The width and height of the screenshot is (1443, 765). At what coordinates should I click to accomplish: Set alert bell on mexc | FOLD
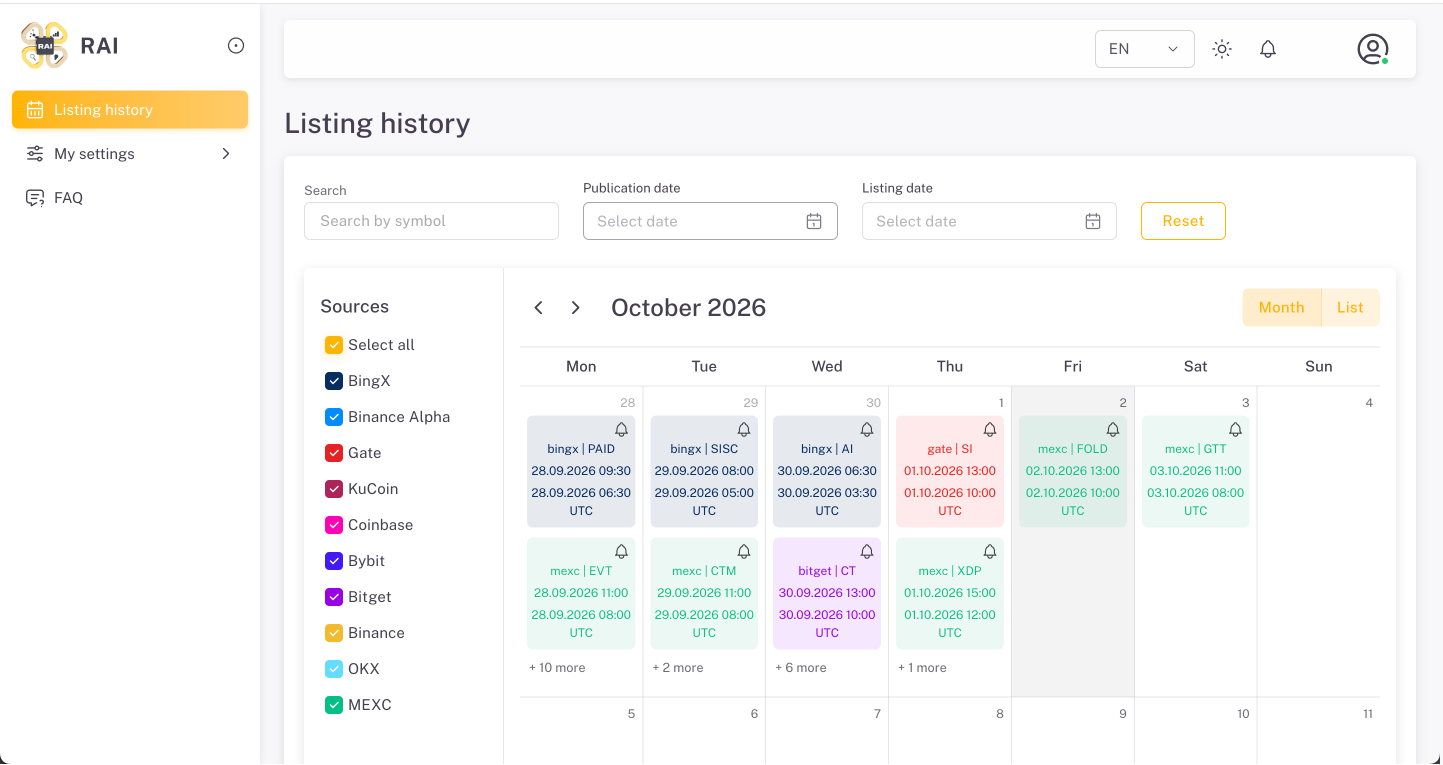1113,429
